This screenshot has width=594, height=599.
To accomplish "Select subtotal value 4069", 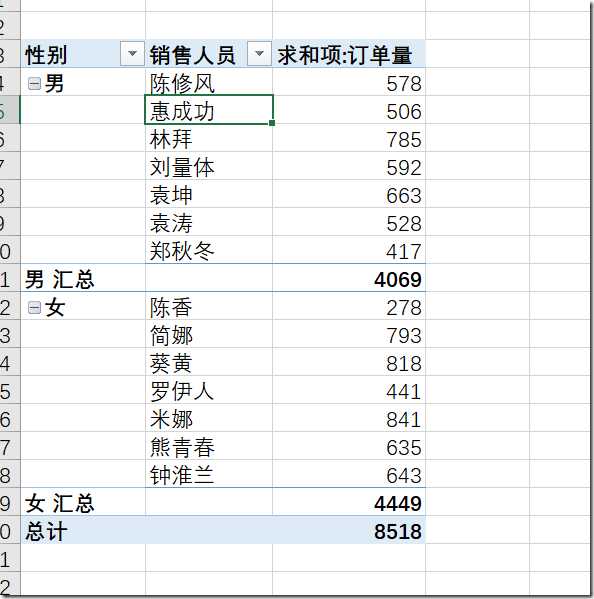I will click(x=398, y=280).
